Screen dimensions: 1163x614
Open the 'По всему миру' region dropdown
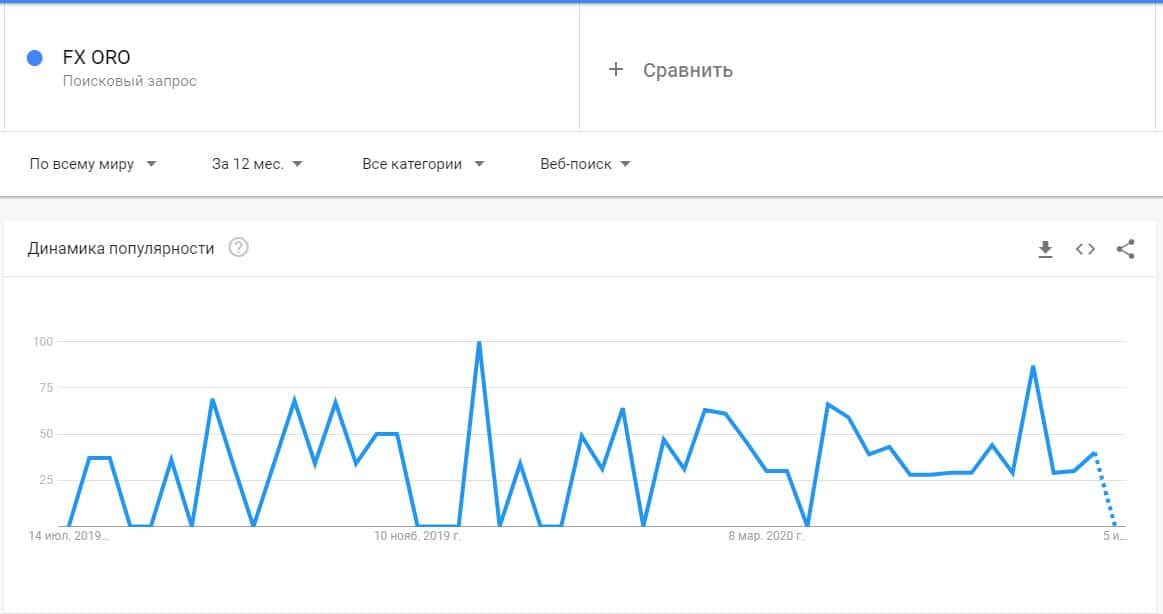(93, 164)
